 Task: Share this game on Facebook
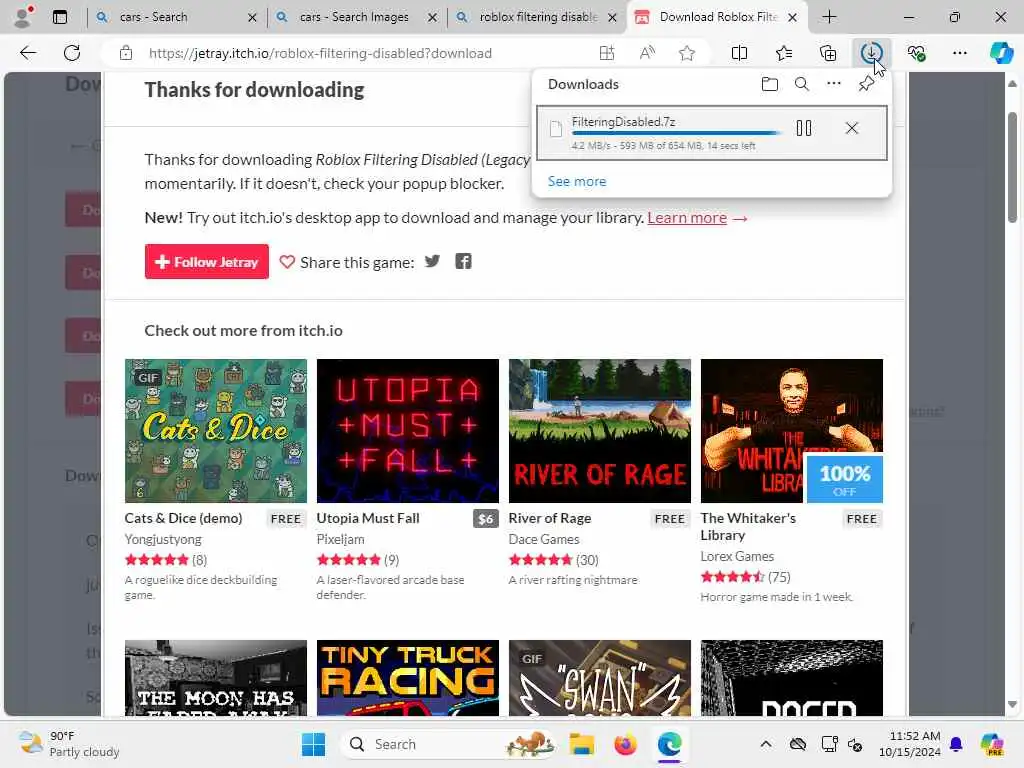(463, 262)
